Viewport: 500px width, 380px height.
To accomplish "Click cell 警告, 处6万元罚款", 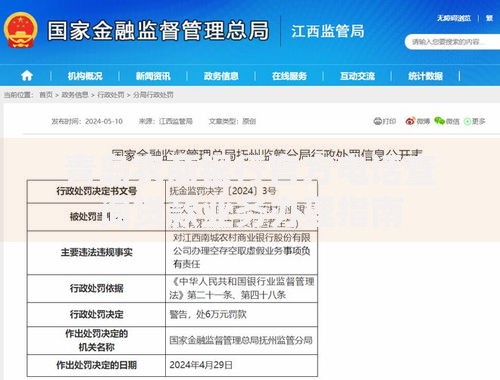I will click(x=241, y=314).
